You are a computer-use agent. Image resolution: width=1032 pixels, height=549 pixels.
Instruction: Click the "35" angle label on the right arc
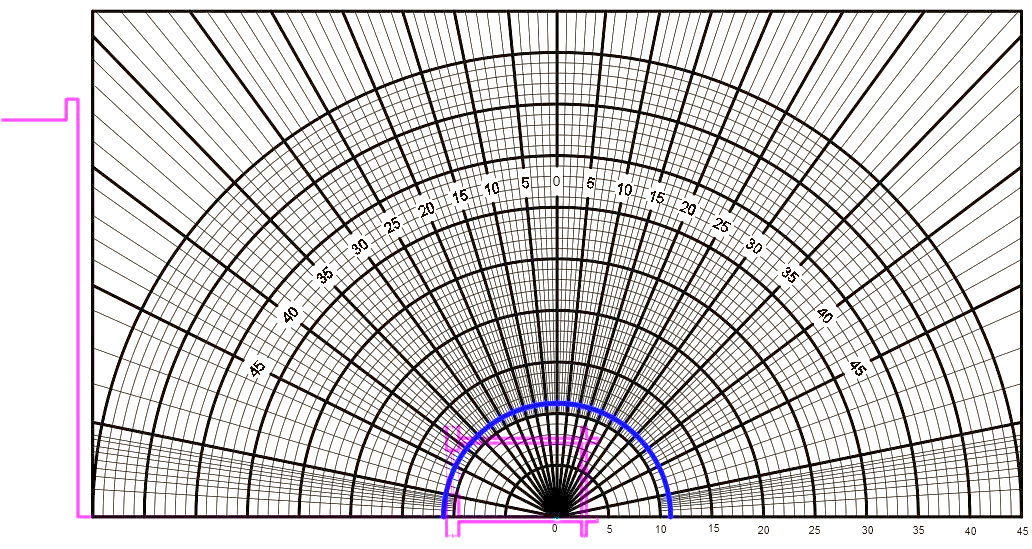click(790, 276)
